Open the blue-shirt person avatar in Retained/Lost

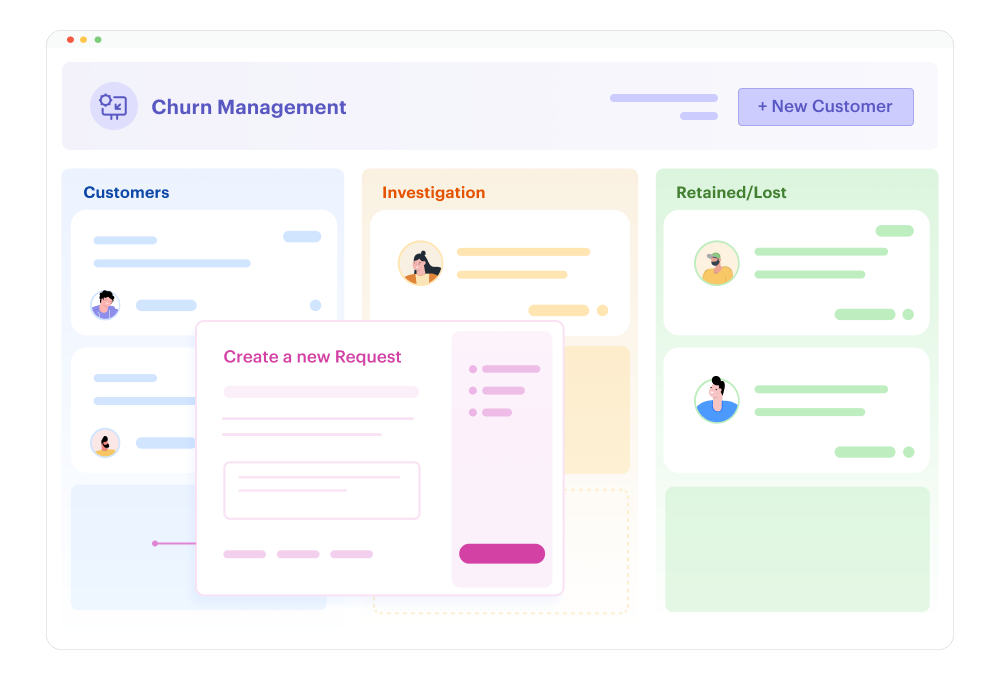tap(717, 399)
